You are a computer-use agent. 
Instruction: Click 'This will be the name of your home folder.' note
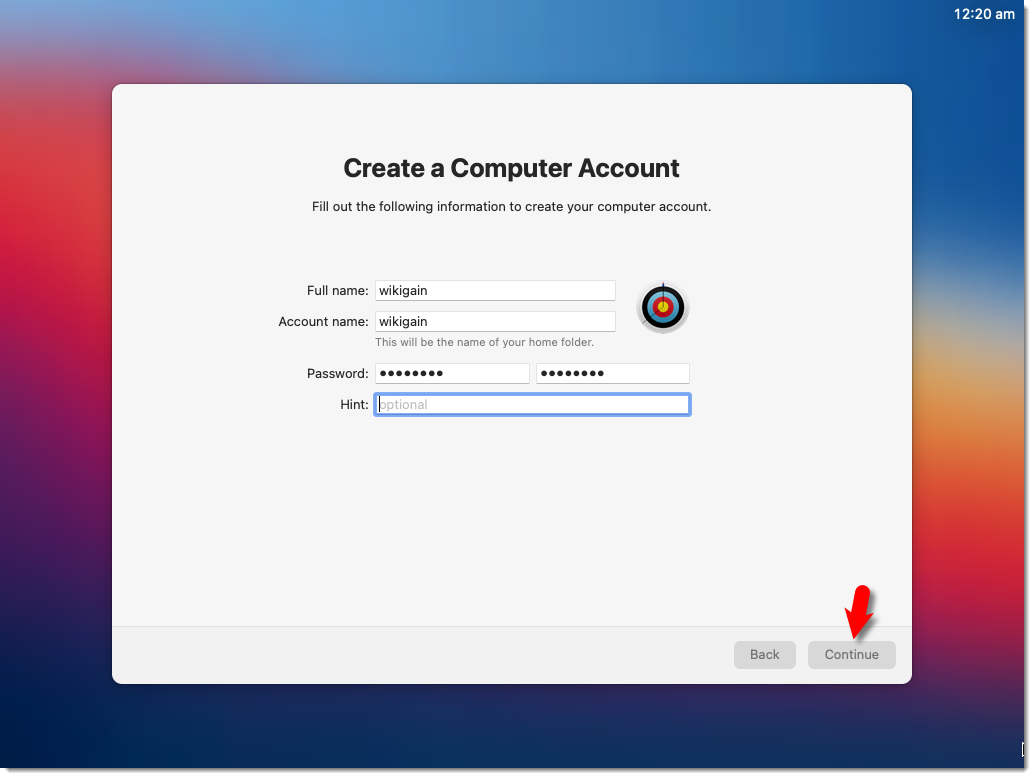coord(485,342)
